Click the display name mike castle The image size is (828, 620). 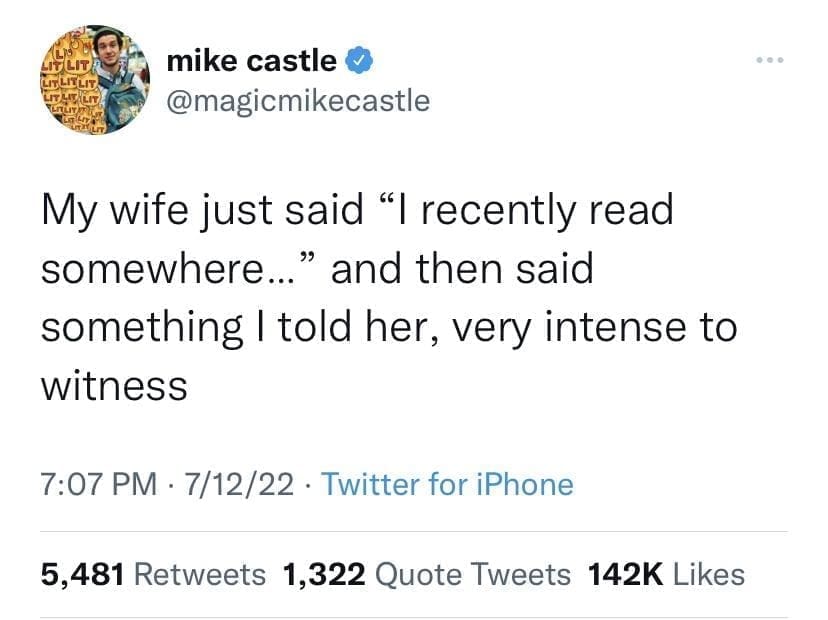pos(251,61)
